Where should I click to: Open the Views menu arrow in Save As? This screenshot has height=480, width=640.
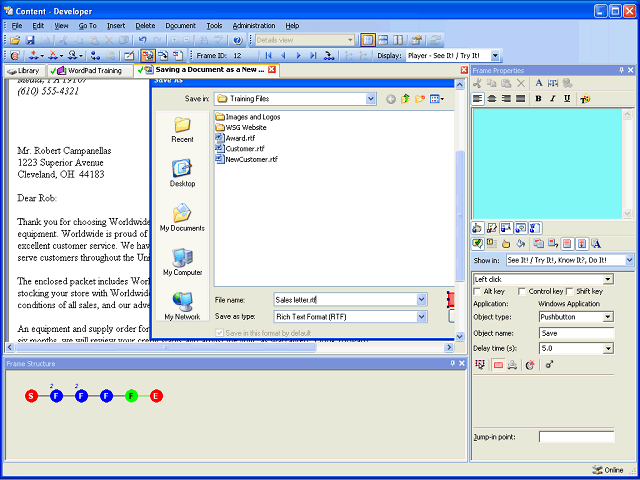[x=442, y=99]
